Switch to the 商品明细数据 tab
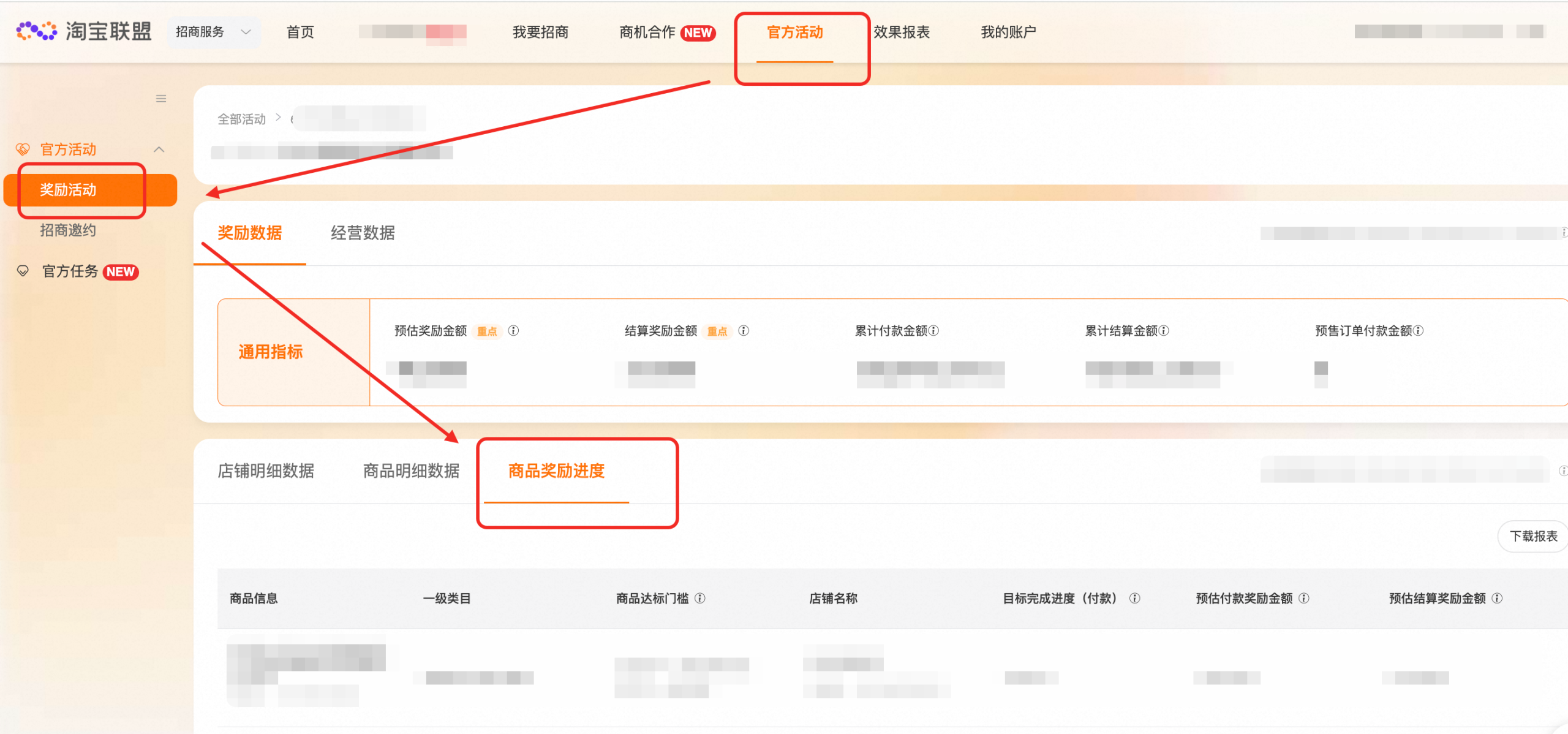 point(411,471)
